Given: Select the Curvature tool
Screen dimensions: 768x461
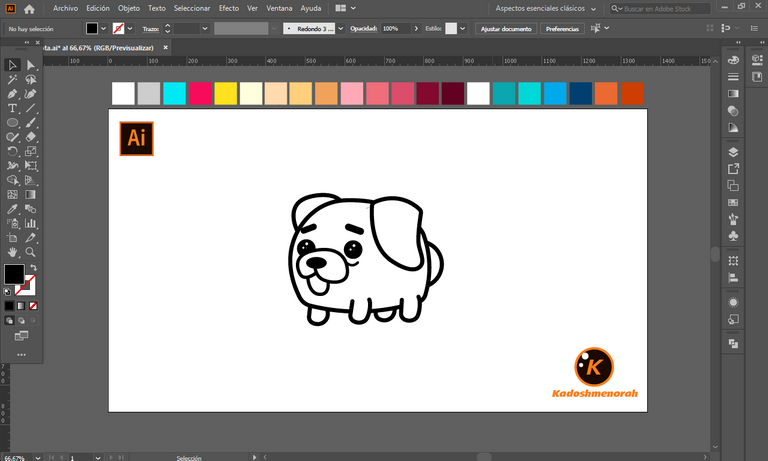Looking at the screenshot, I should [x=30, y=94].
